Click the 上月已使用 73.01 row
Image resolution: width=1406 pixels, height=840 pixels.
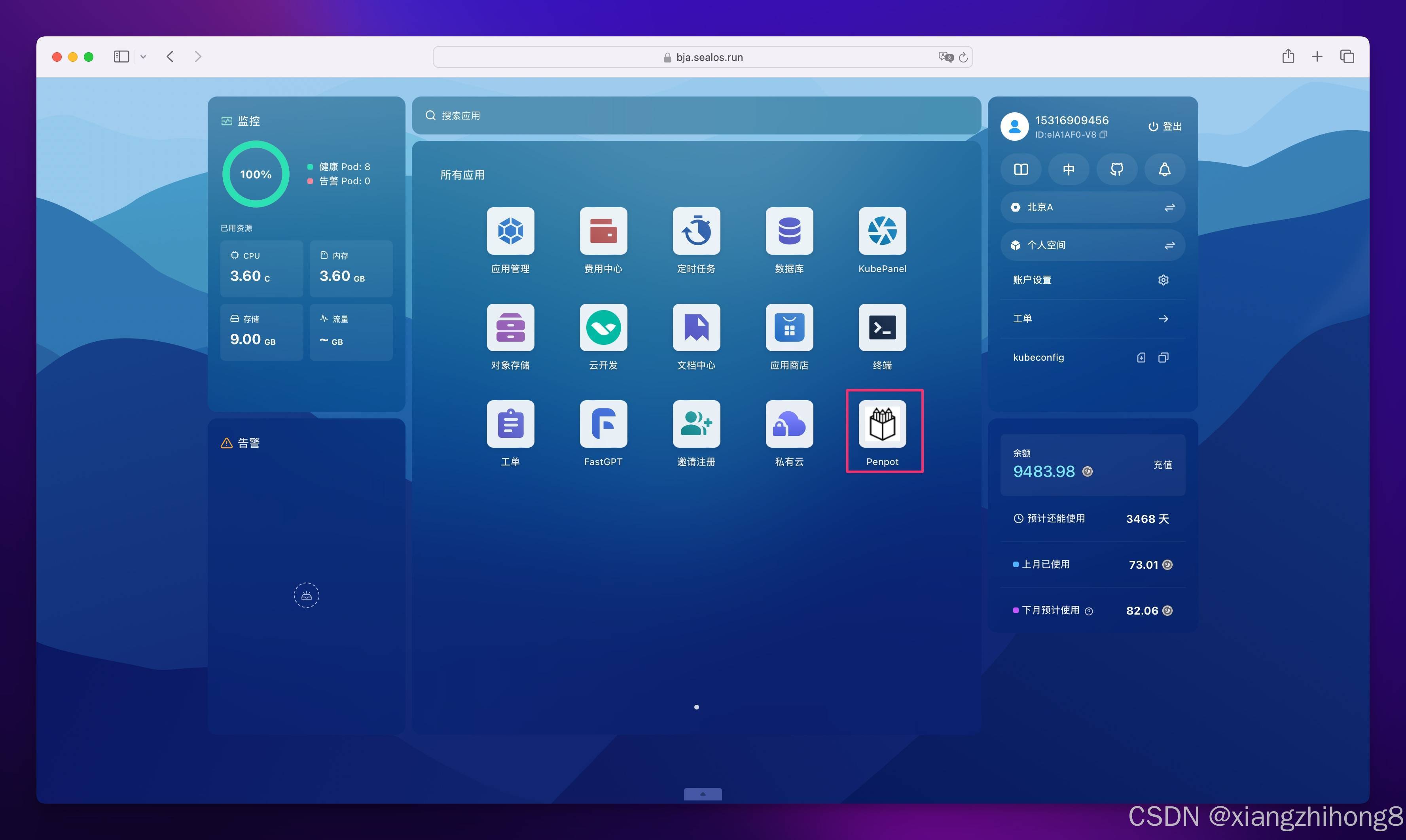coord(1092,564)
